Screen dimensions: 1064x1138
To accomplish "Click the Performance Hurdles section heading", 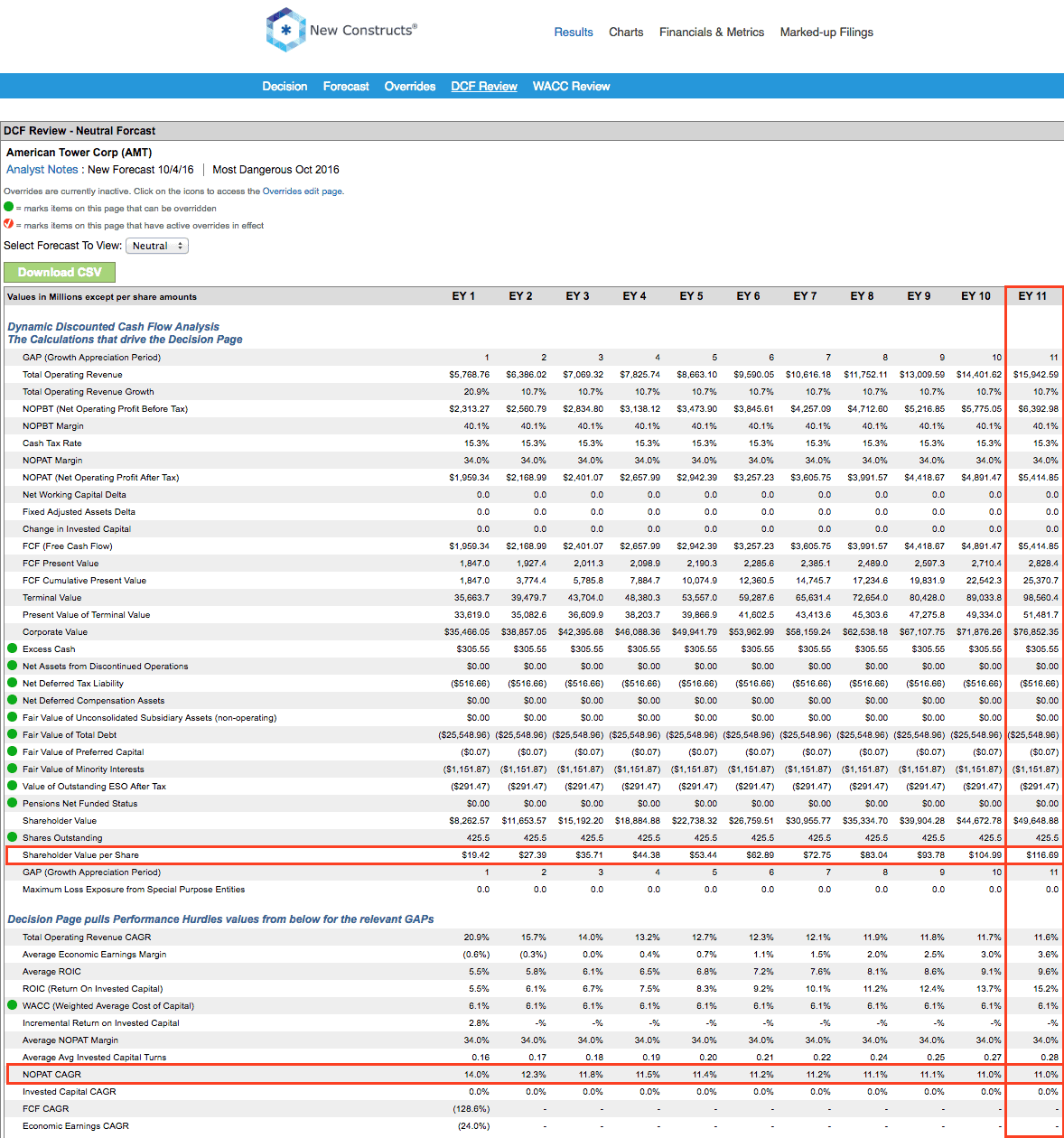I will [220, 919].
